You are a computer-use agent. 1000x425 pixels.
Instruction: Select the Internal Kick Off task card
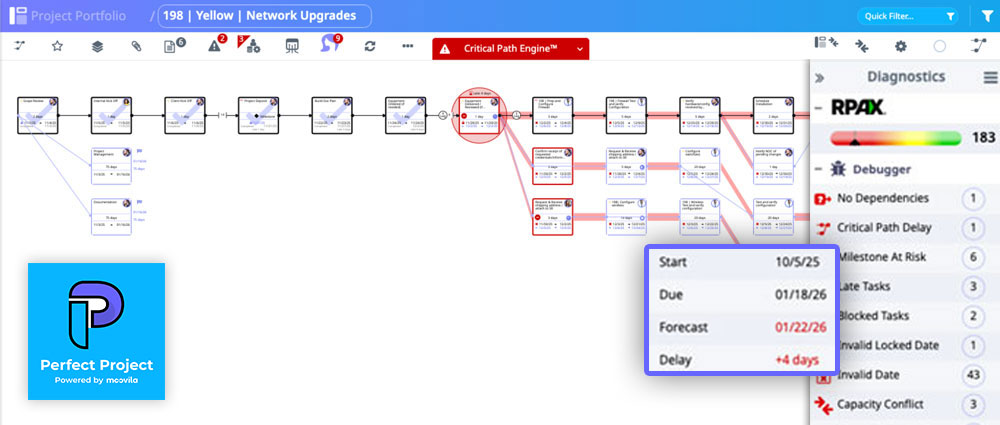[x=111, y=116]
